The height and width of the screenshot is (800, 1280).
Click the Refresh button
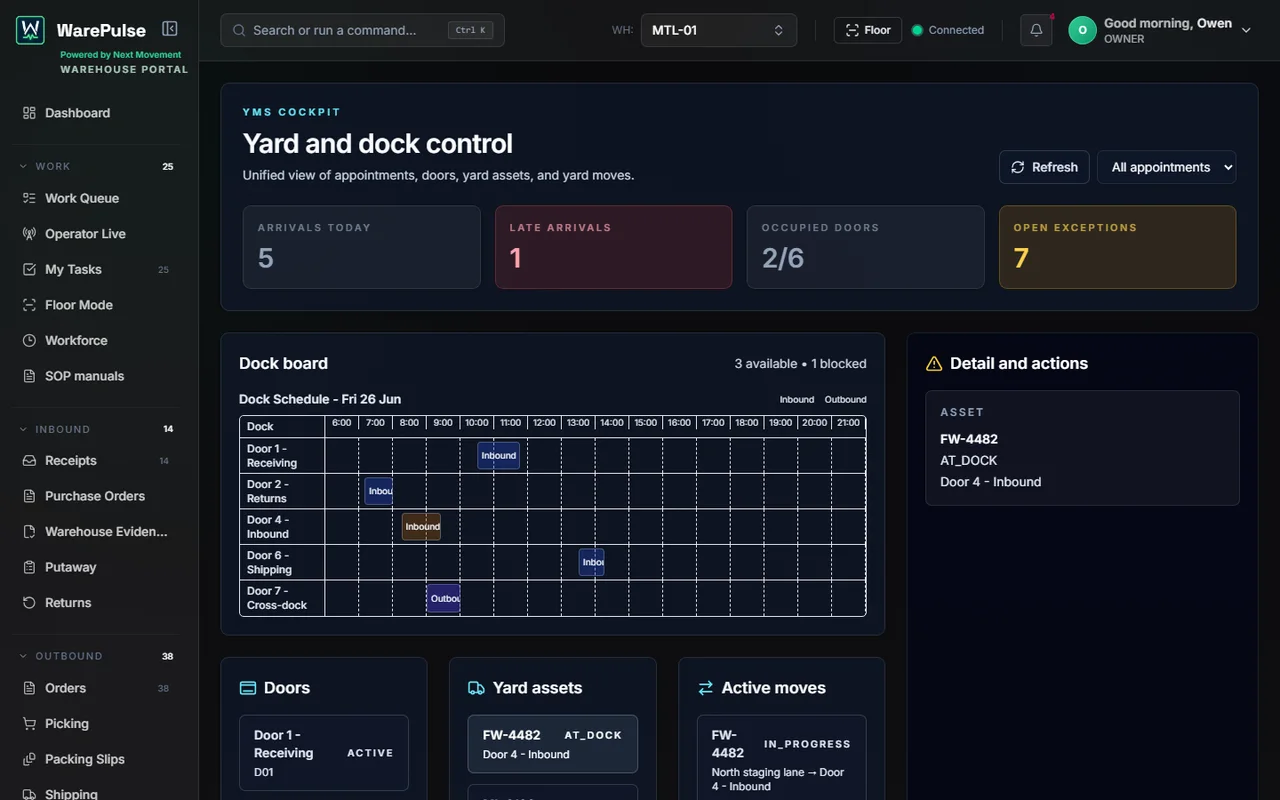1044,167
